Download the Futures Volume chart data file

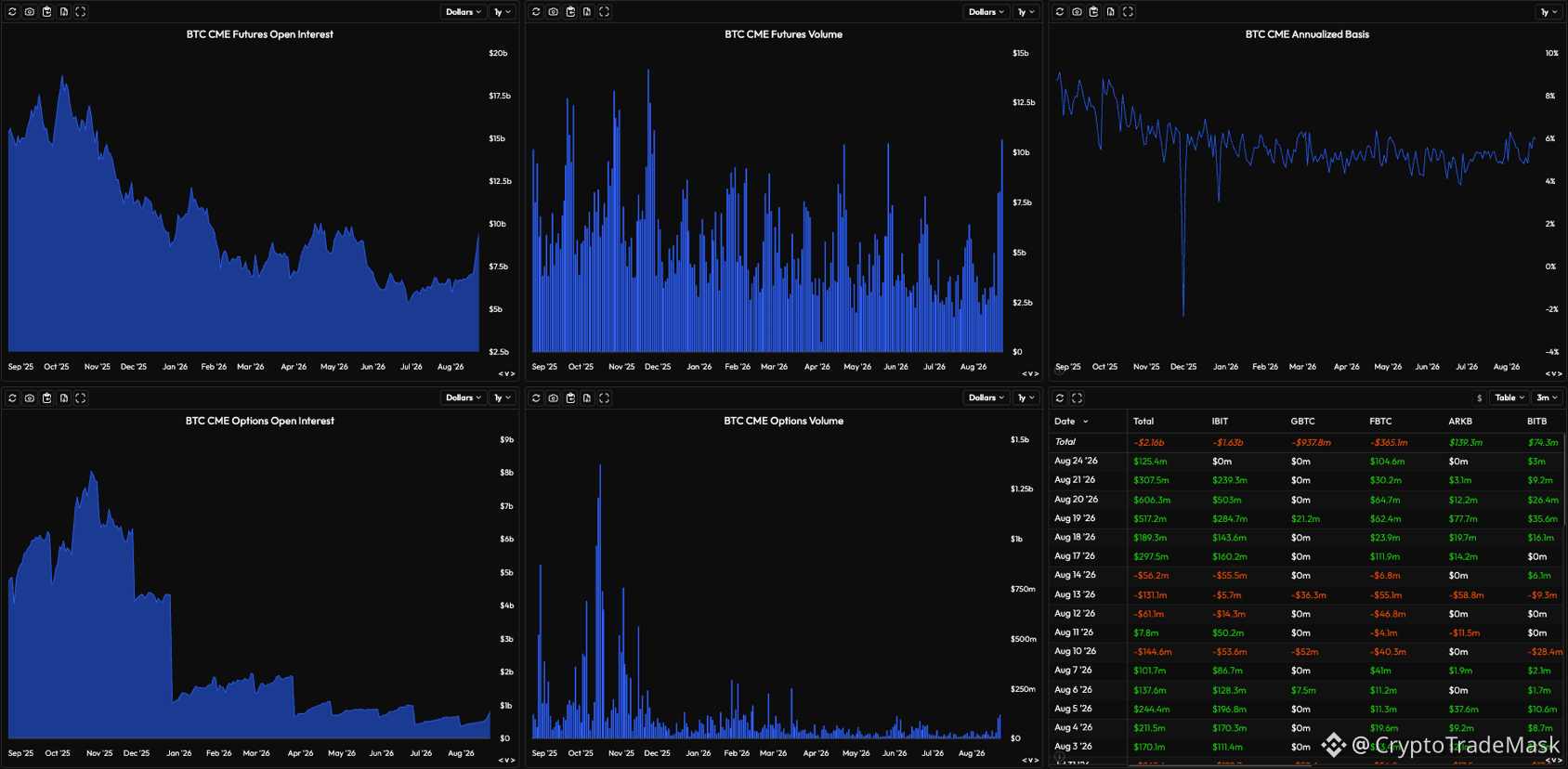pos(587,12)
